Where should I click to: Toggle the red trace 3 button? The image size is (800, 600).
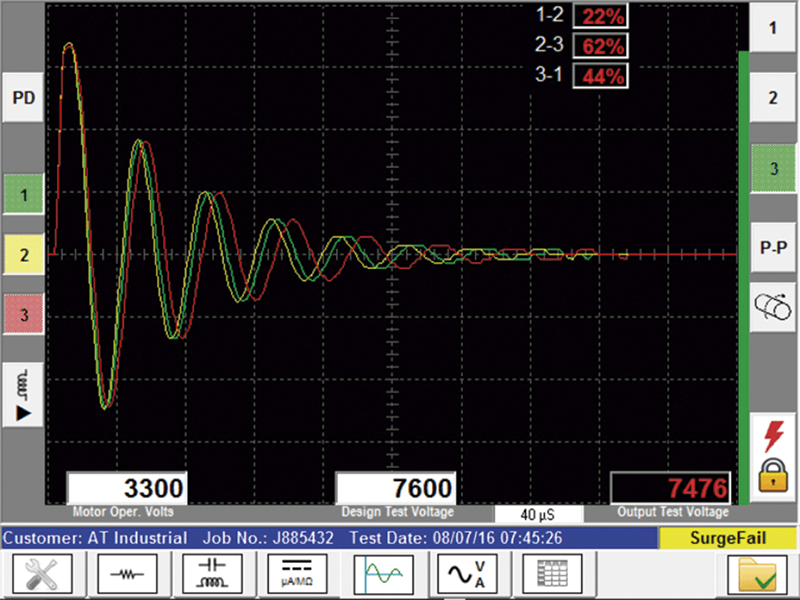tap(22, 315)
